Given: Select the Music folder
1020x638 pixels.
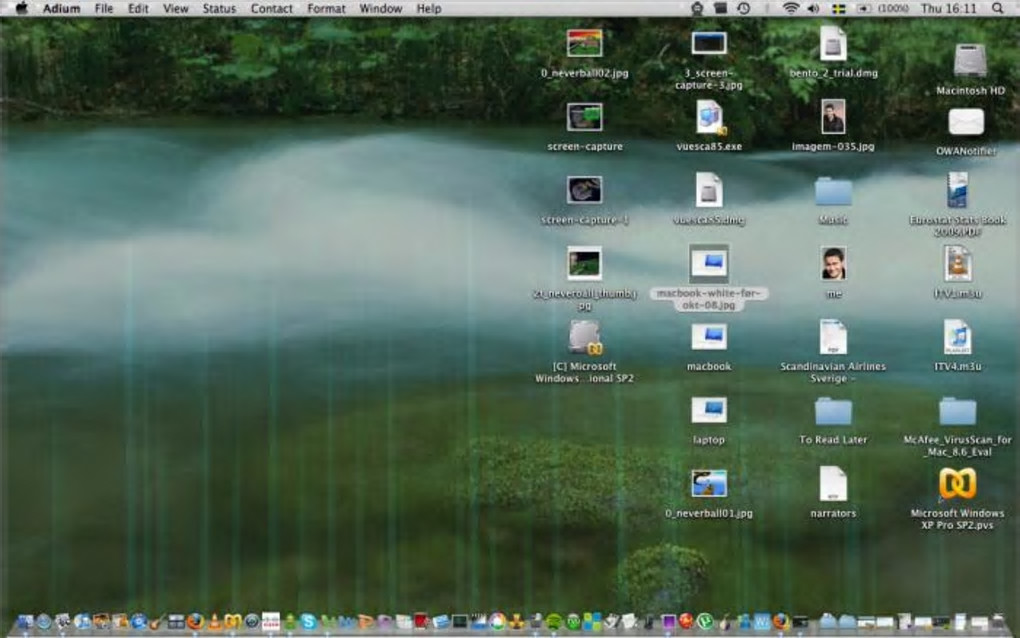Looking at the screenshot, I should (x=833, y=193).
